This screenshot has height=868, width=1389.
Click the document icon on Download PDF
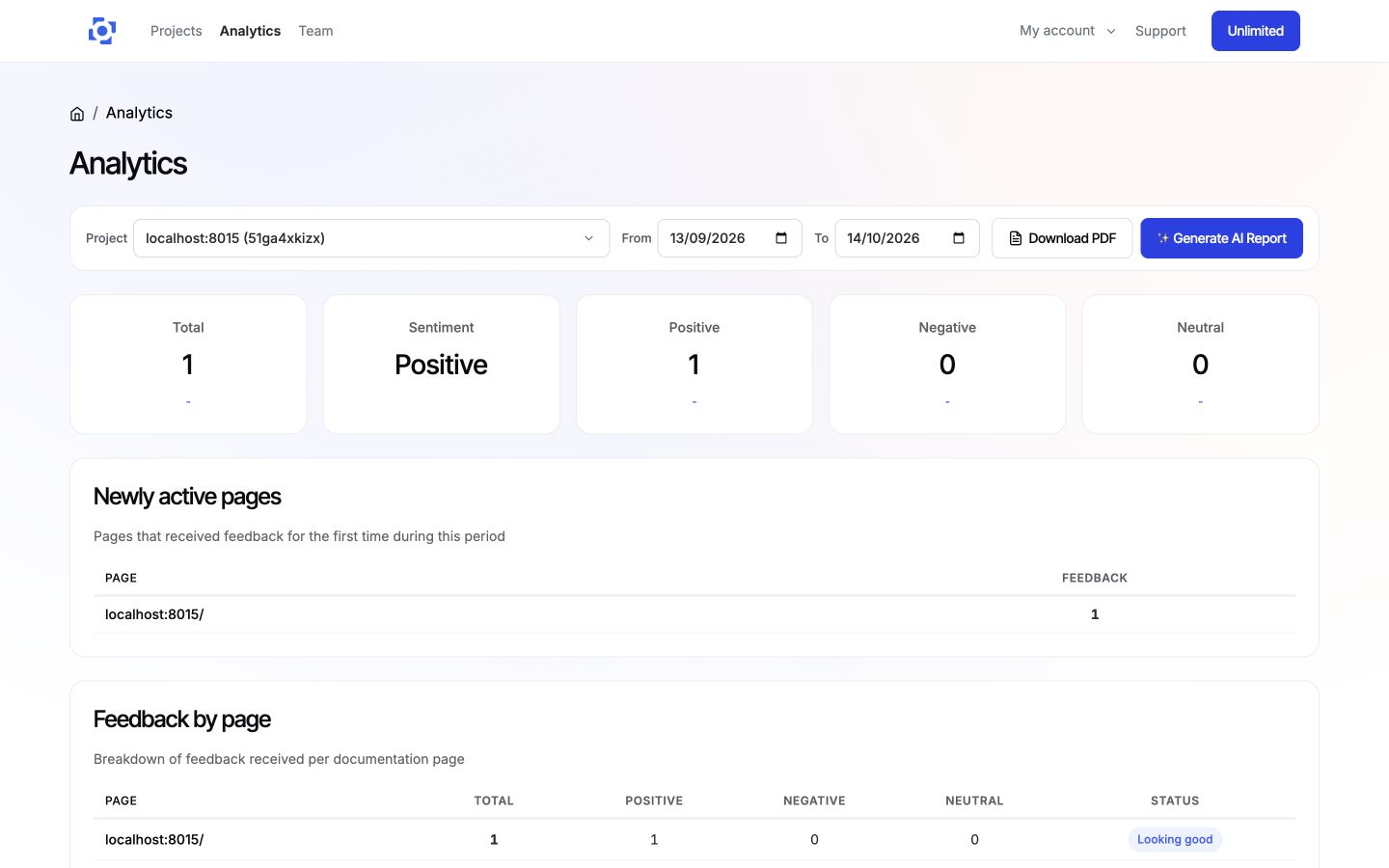pos(1016,238)
